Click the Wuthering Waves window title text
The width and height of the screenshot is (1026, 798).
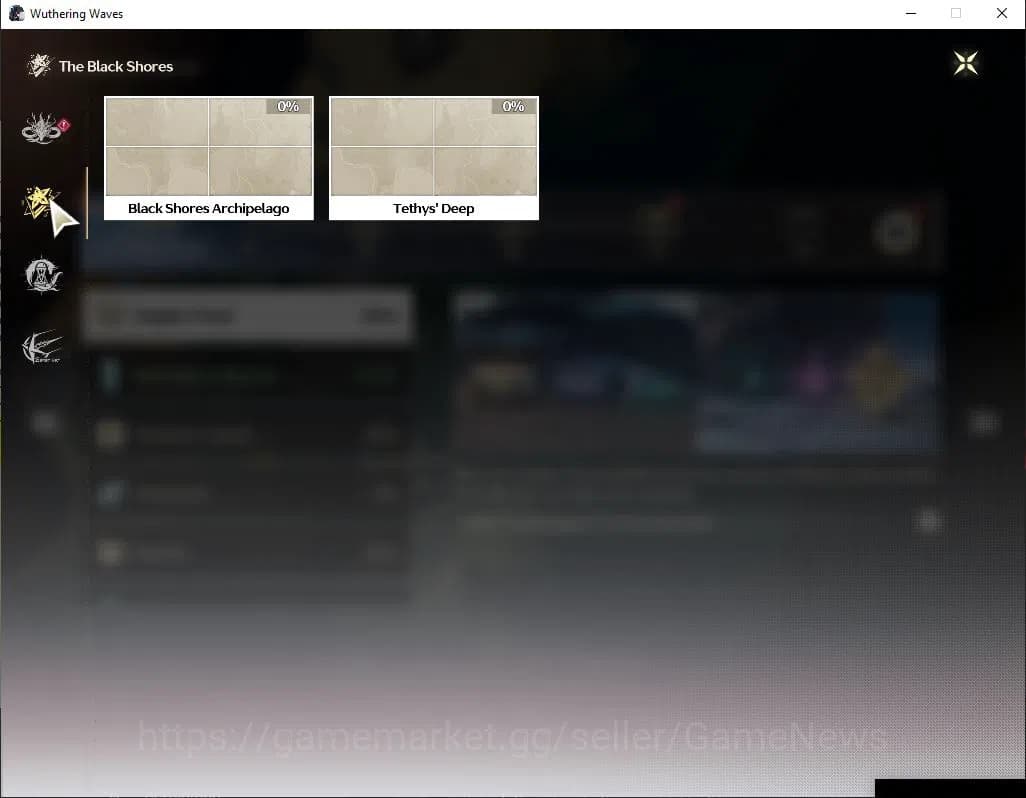pyautogui.click(x=77, y=14)
